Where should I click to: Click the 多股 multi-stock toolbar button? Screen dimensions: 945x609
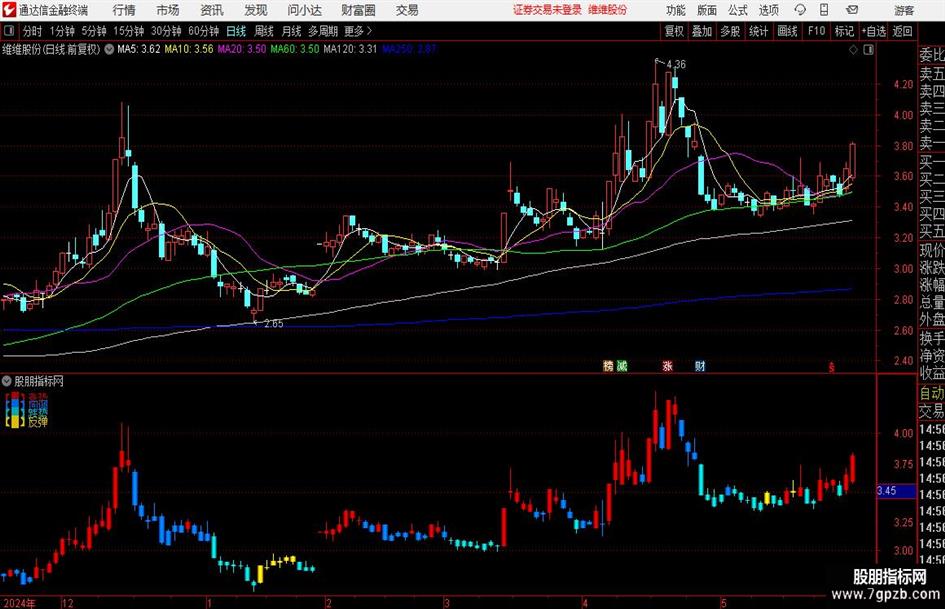pyautogui.click(x=730, y=31)
